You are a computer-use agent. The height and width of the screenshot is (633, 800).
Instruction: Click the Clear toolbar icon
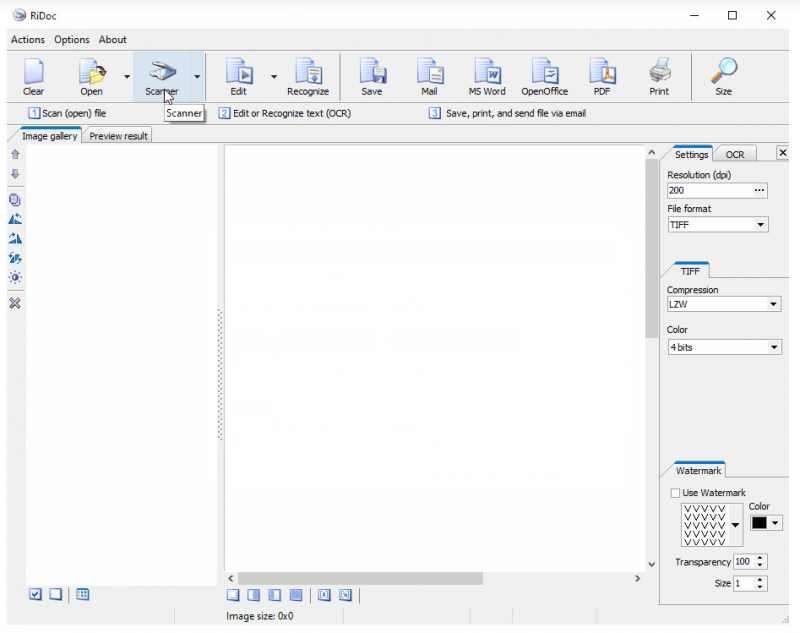click(x=33, y=77)
